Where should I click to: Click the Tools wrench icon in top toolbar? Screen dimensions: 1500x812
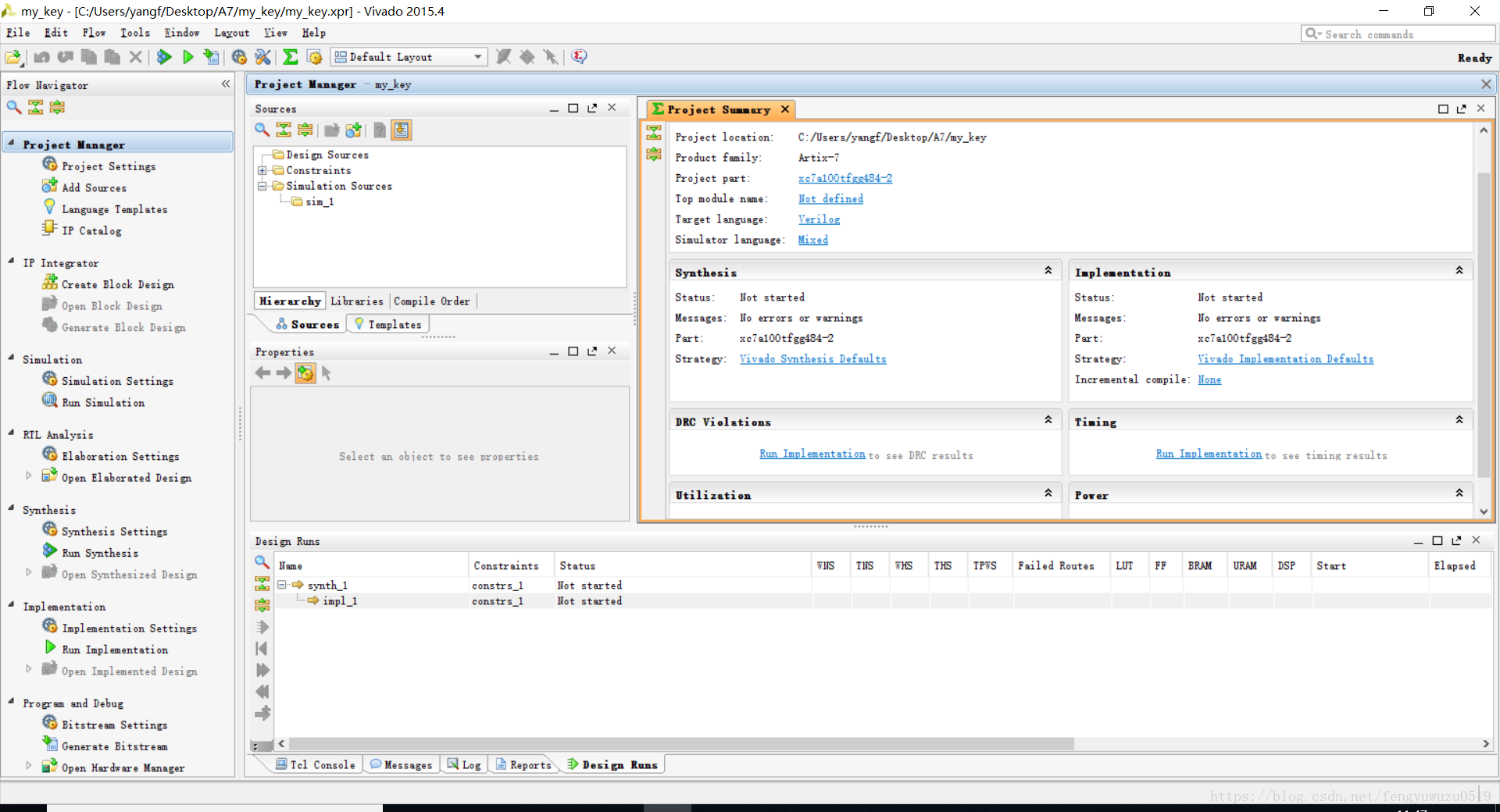262,57
